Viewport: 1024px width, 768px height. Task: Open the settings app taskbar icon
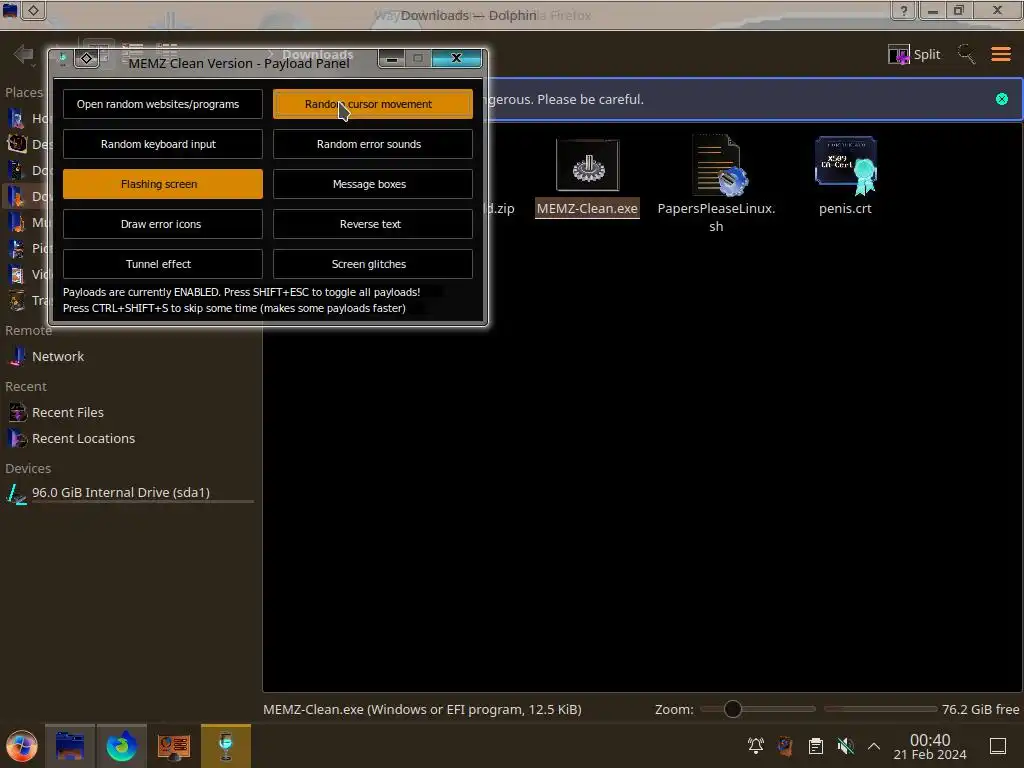click(x=174, y=746)
